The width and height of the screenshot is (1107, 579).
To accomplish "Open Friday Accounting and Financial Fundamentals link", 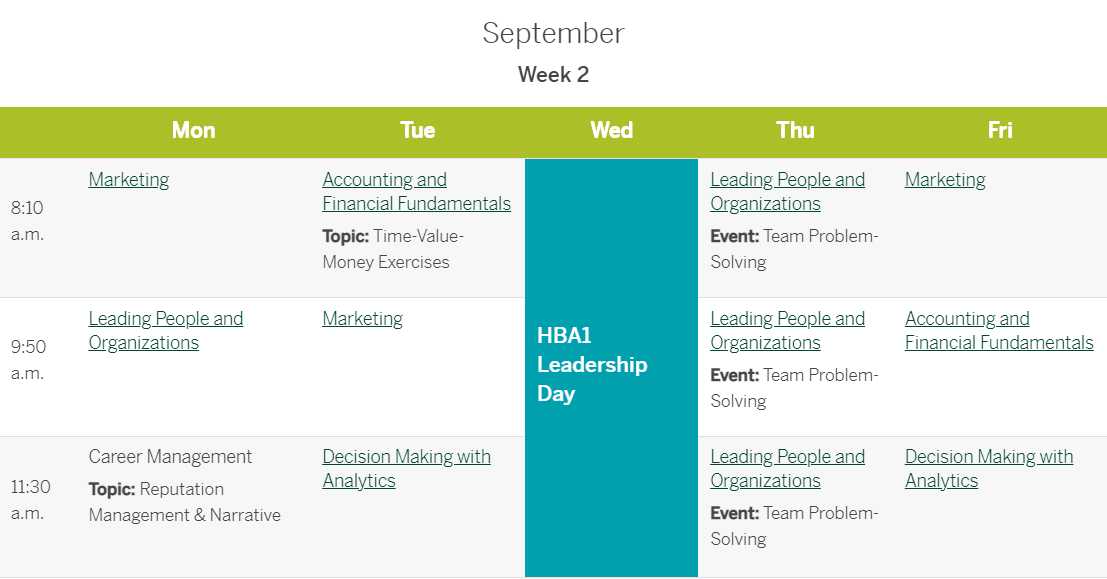I will tap(999, 330).
